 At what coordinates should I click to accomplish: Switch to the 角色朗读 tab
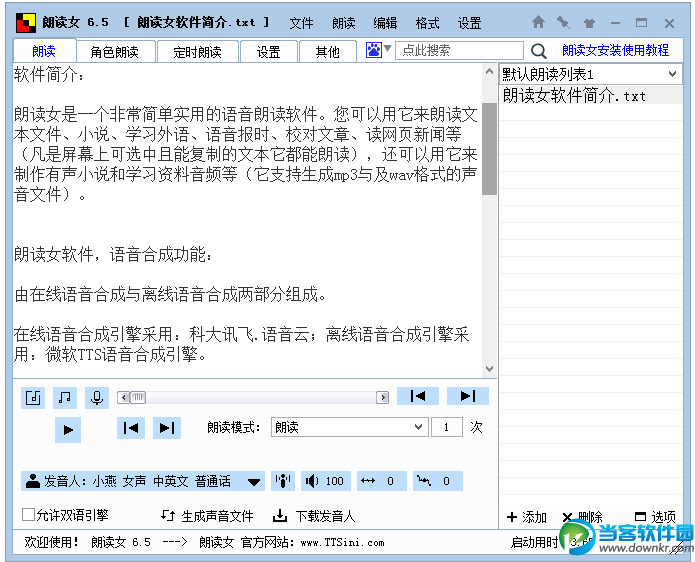115,52
